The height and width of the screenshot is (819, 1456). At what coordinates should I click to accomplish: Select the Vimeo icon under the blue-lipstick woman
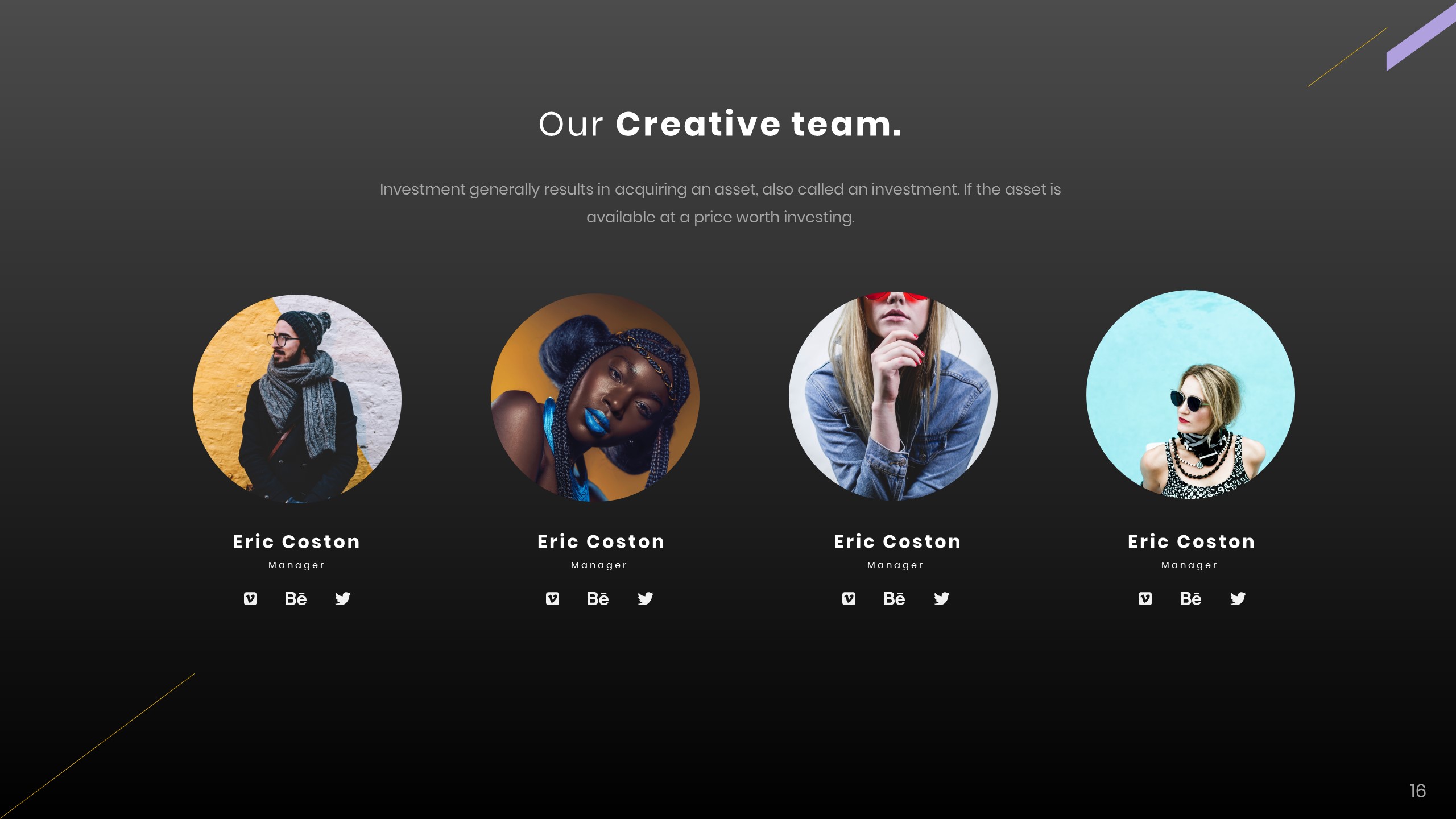[552, 598]
